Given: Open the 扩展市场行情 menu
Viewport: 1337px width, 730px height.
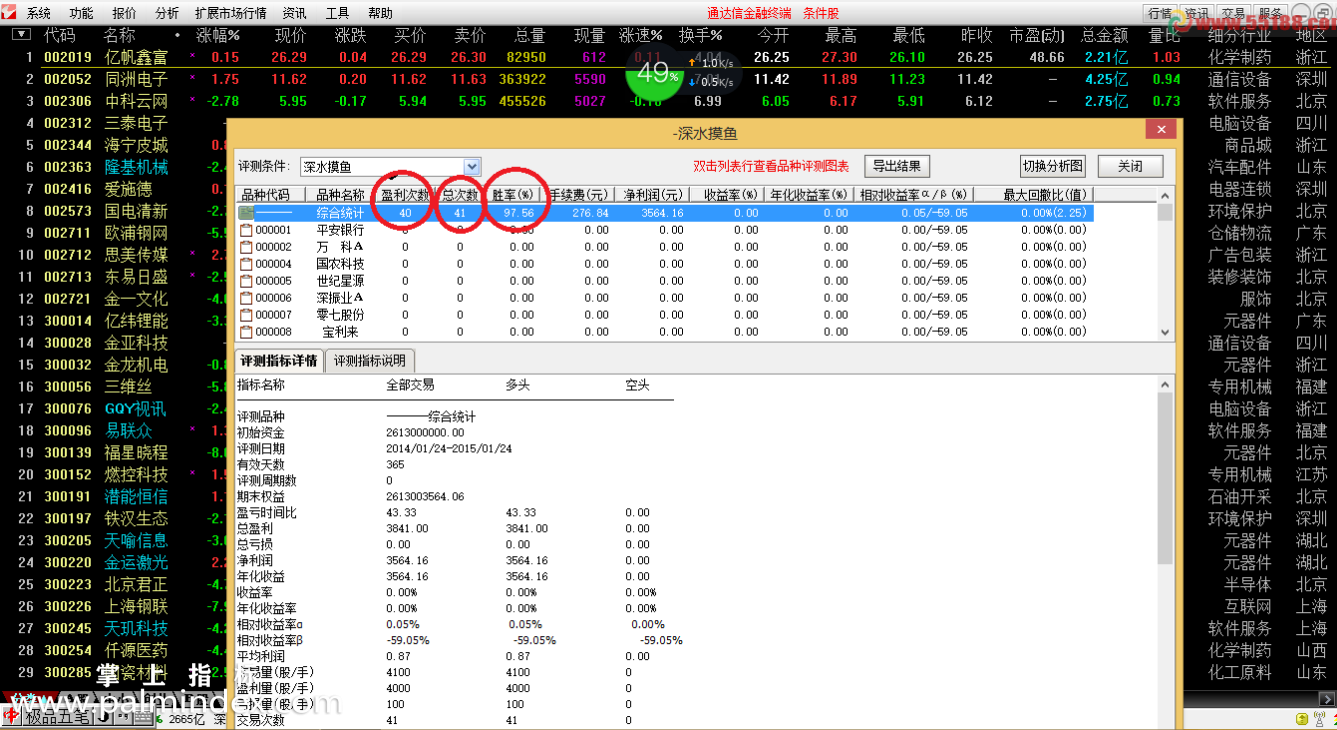Looking at the screenshot, I should [x=231, y=13].
